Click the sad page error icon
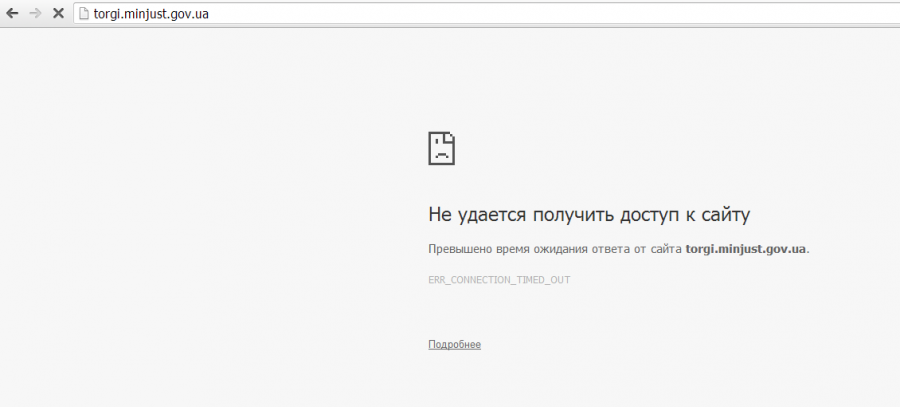Screen dimensions: 900x407 [x=442, y=148]
